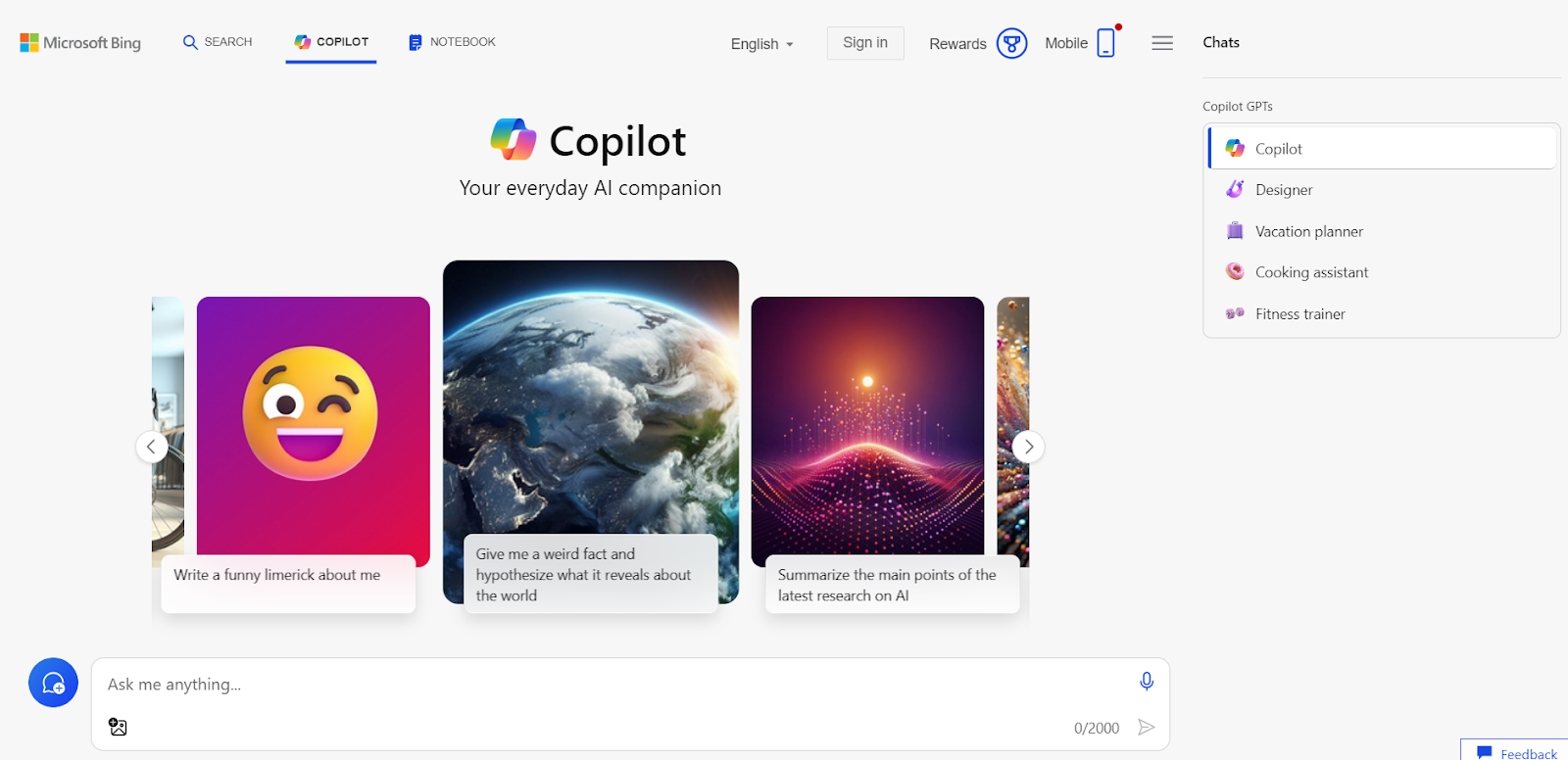Click the mobile phone icon
1568x760 pixels.
pyautogui.click(x=1106, y=43)
